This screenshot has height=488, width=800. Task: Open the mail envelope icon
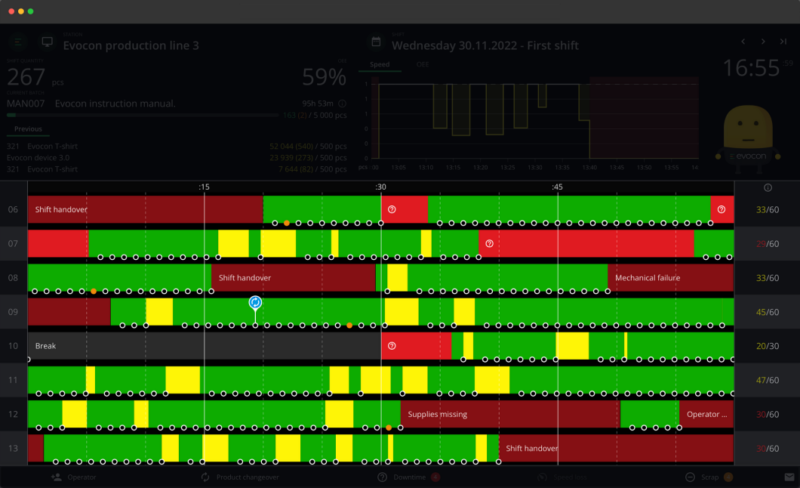click(x=789, y=477)
